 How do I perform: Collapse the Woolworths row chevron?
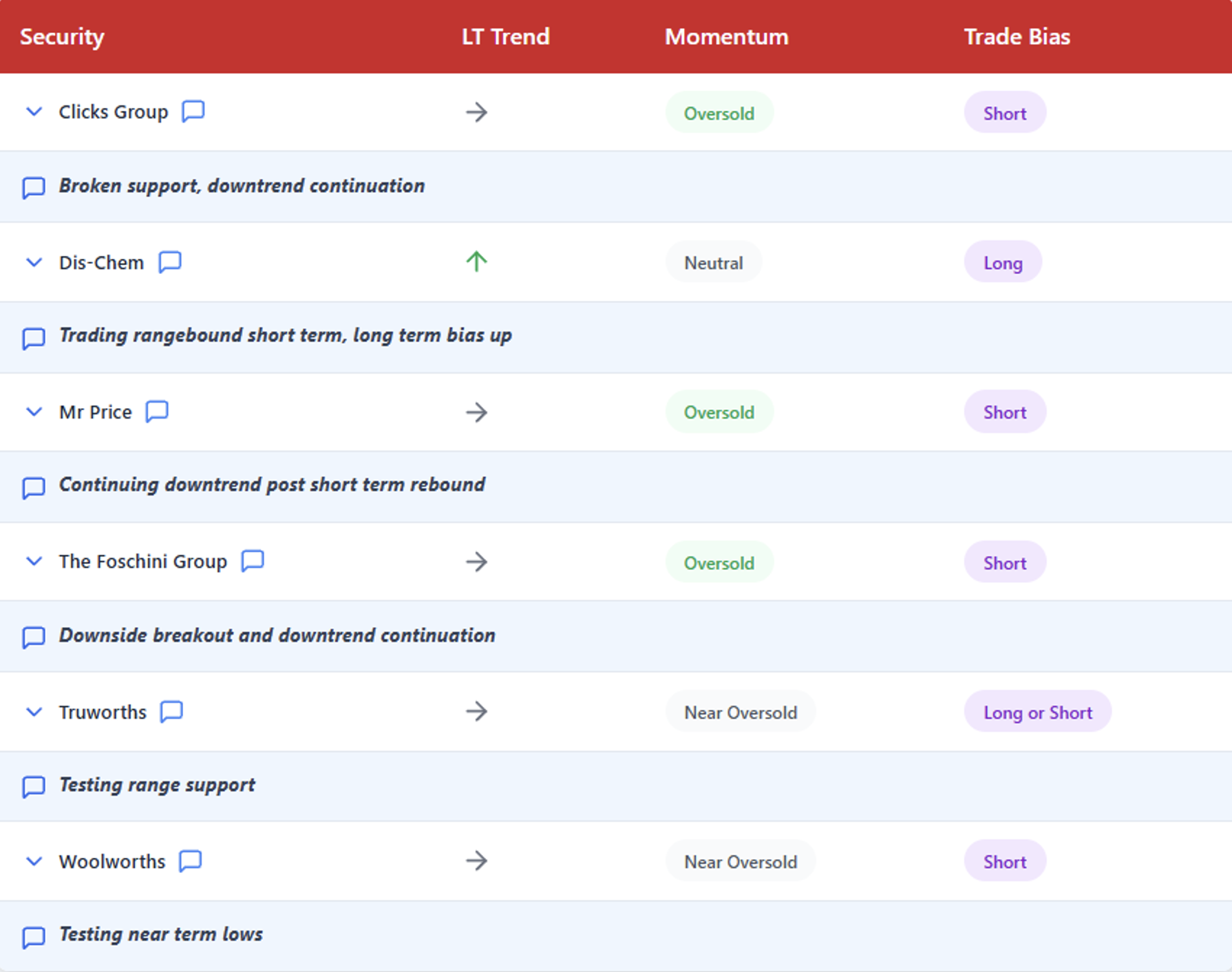tap(34, 861)
